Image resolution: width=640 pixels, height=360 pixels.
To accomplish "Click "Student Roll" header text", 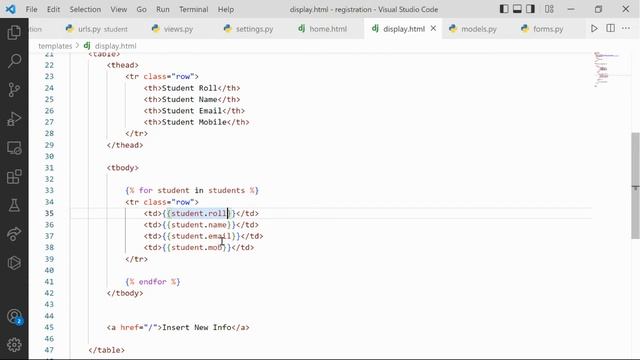I will (189, 88).
